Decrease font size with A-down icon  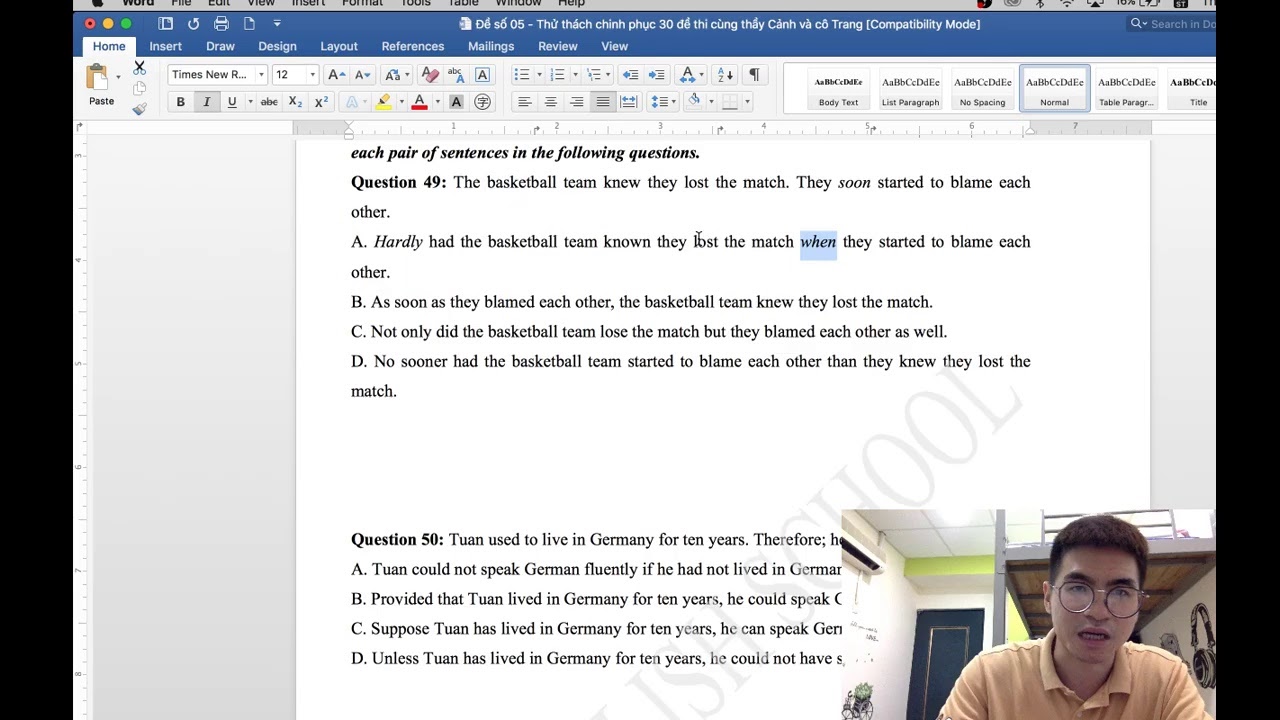coord(362,75)
